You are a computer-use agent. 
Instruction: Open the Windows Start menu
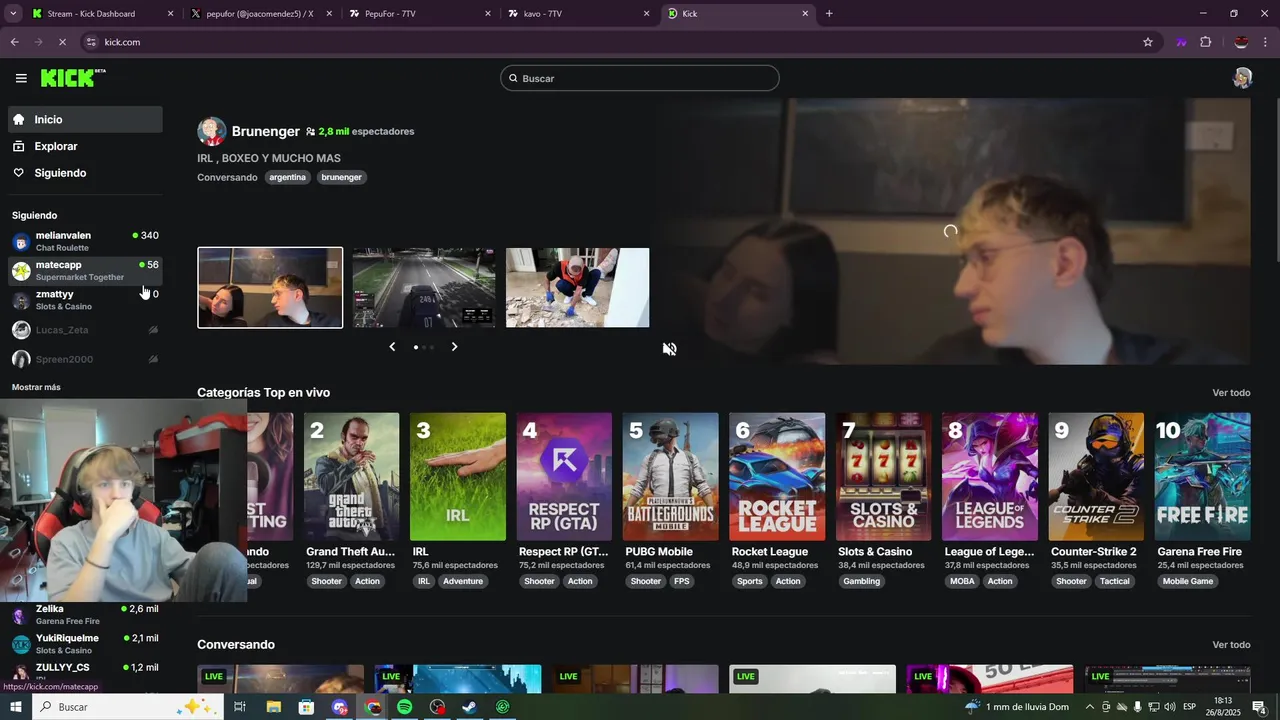click(x=15, y=707)
